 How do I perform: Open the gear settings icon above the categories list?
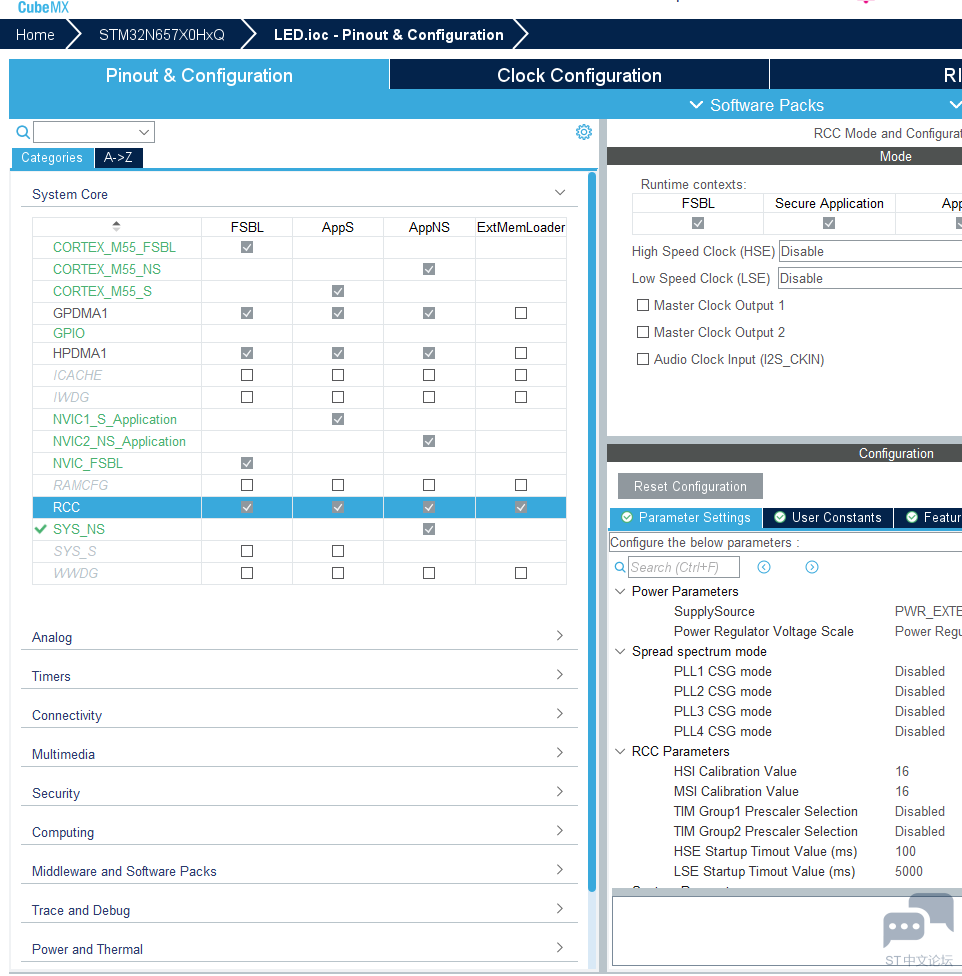click(584, 132)
